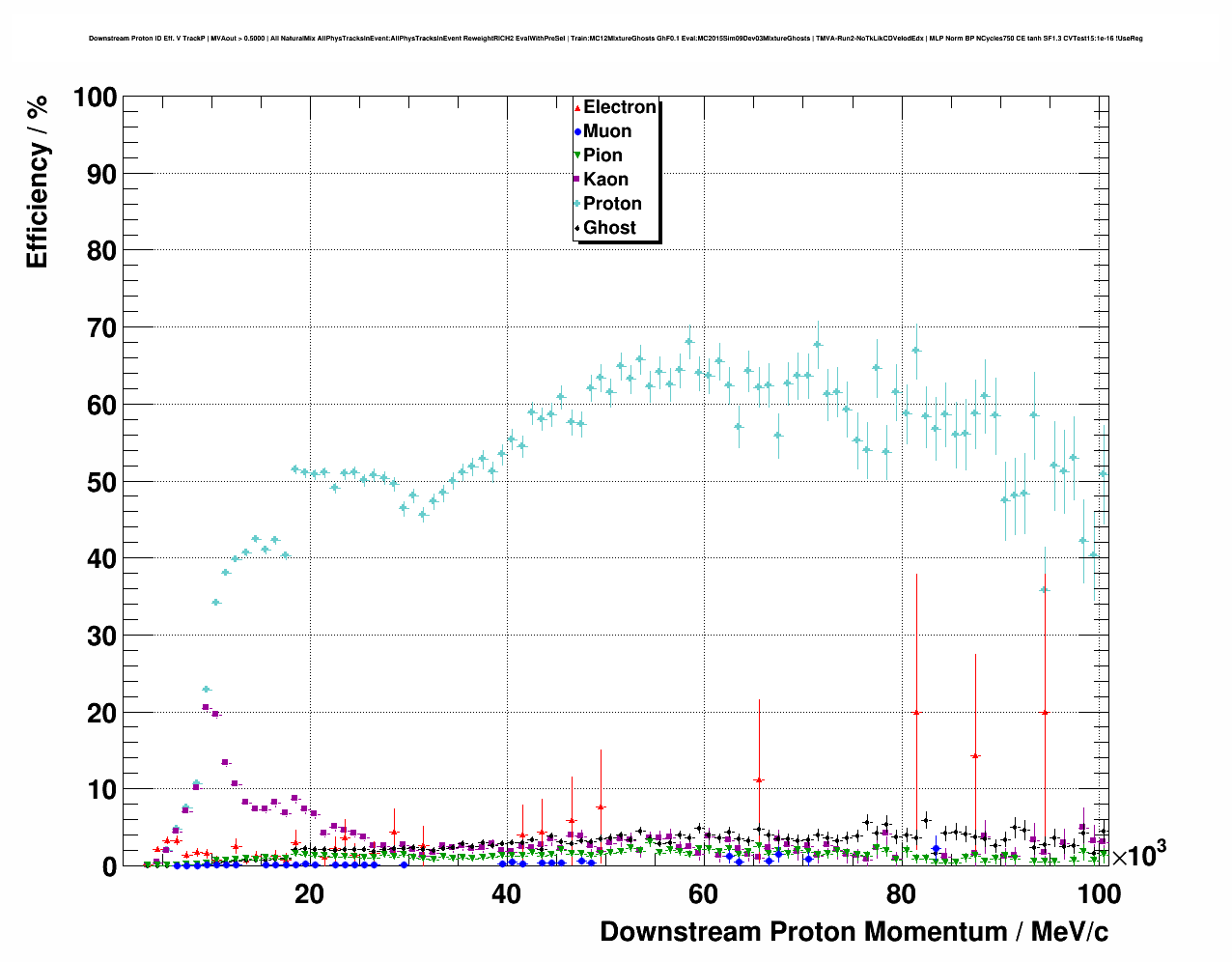Select the "Kaon" legend label
The image size is (1232, 962).
pyautogui.click(x=605, y=180)
